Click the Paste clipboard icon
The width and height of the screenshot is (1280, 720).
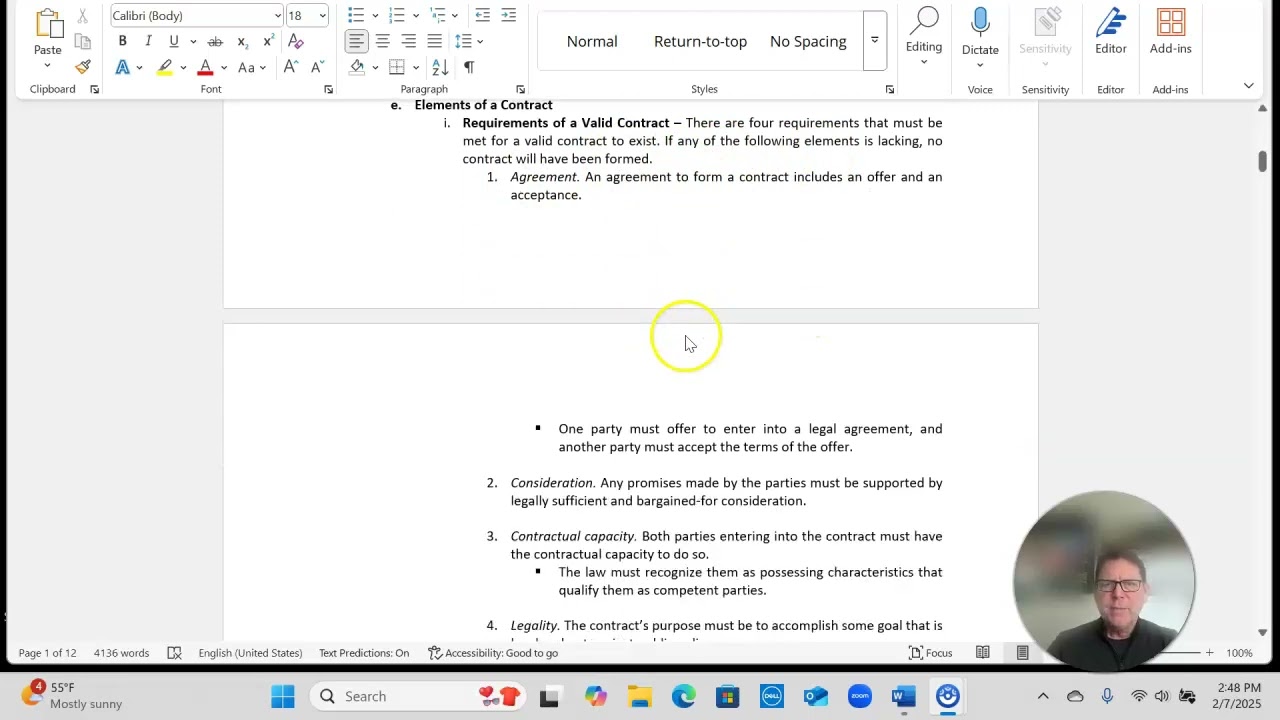47,24
